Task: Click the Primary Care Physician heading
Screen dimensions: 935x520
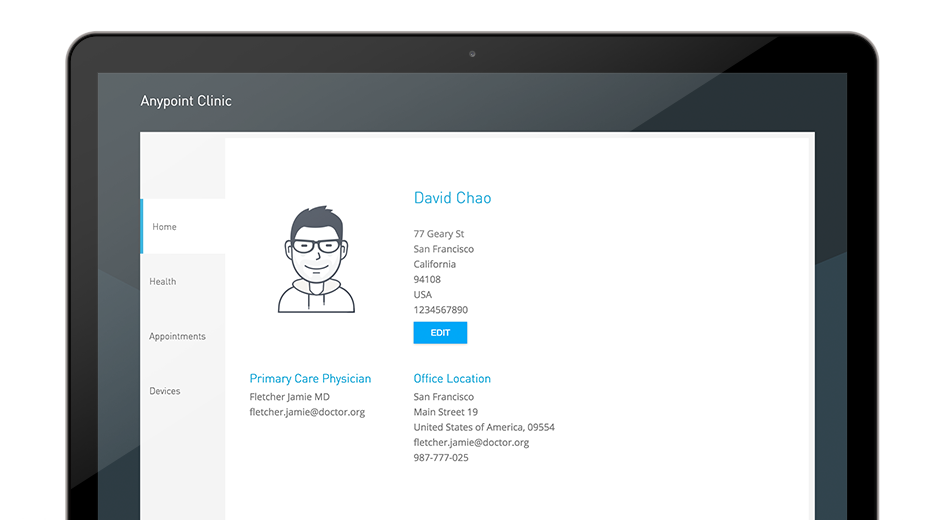Action: tap(310, 379)
